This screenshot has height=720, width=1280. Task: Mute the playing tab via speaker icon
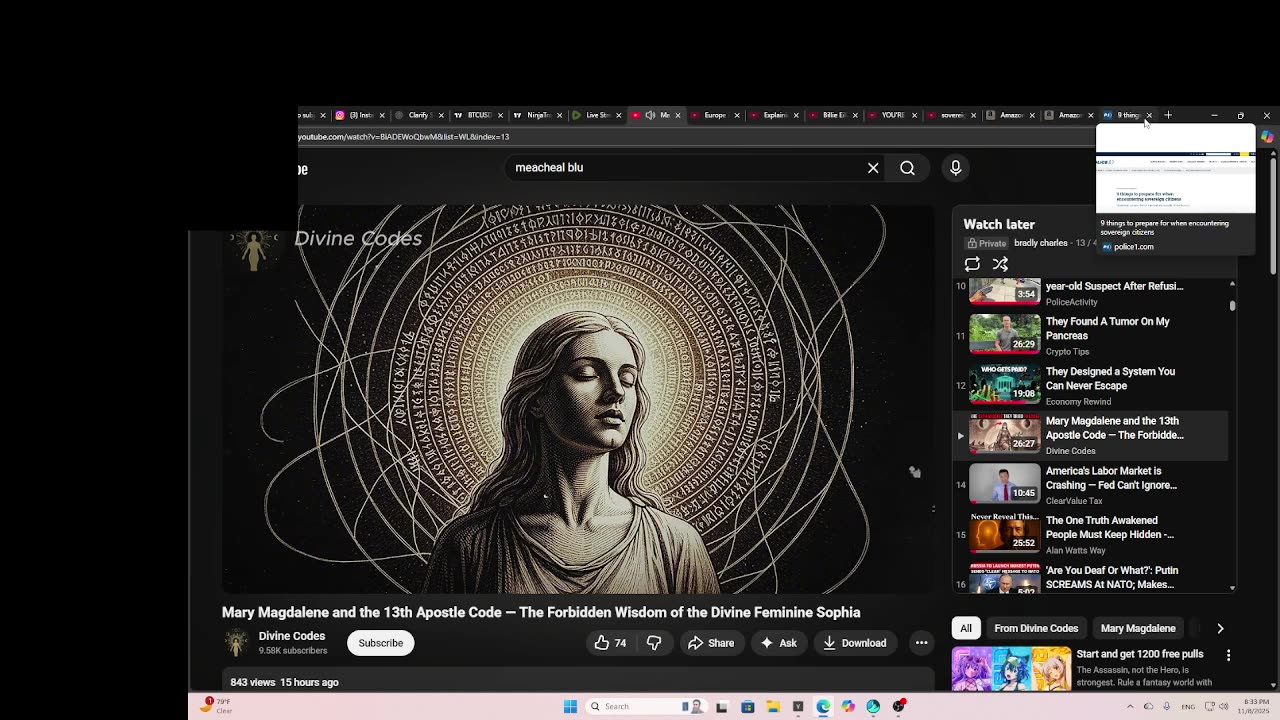(x=650, y=115)
